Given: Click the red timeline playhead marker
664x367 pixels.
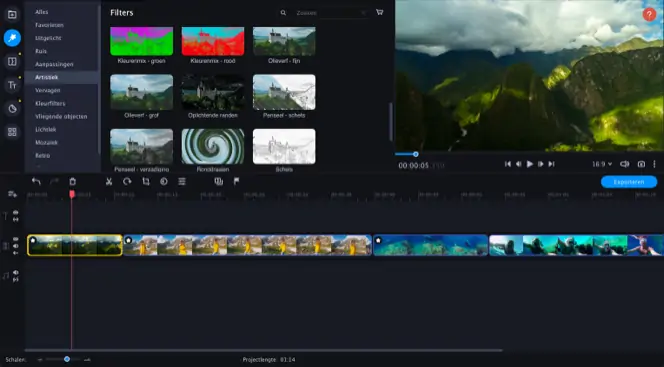Looking at the screenshot, I should (x=72, y=194).
